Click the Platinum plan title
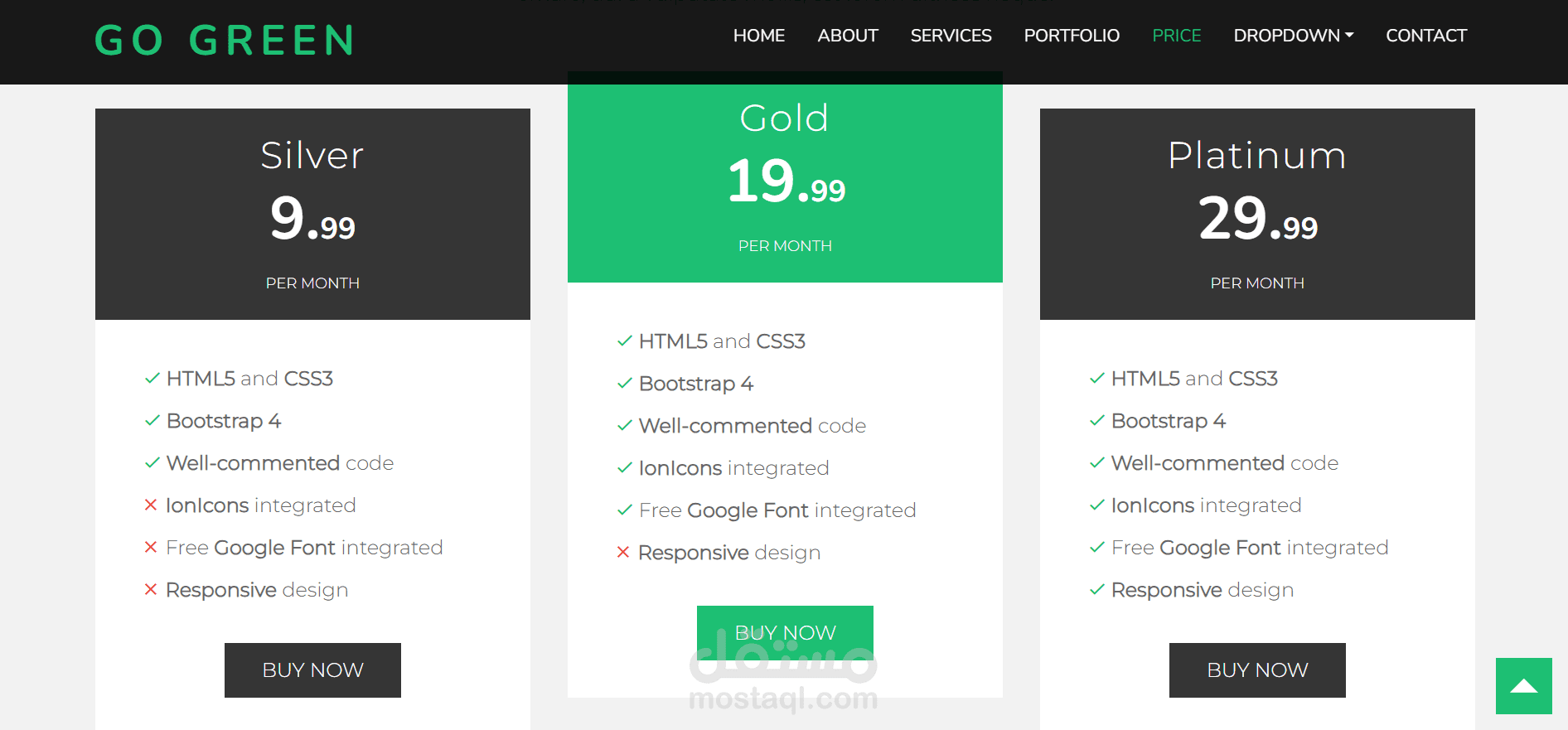This screenshot has height=730, width=1568. [x=1257, y=155]
